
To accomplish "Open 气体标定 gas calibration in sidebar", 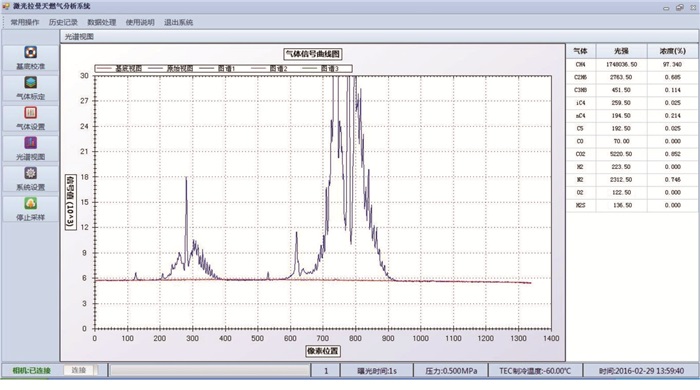I will 30,88.
